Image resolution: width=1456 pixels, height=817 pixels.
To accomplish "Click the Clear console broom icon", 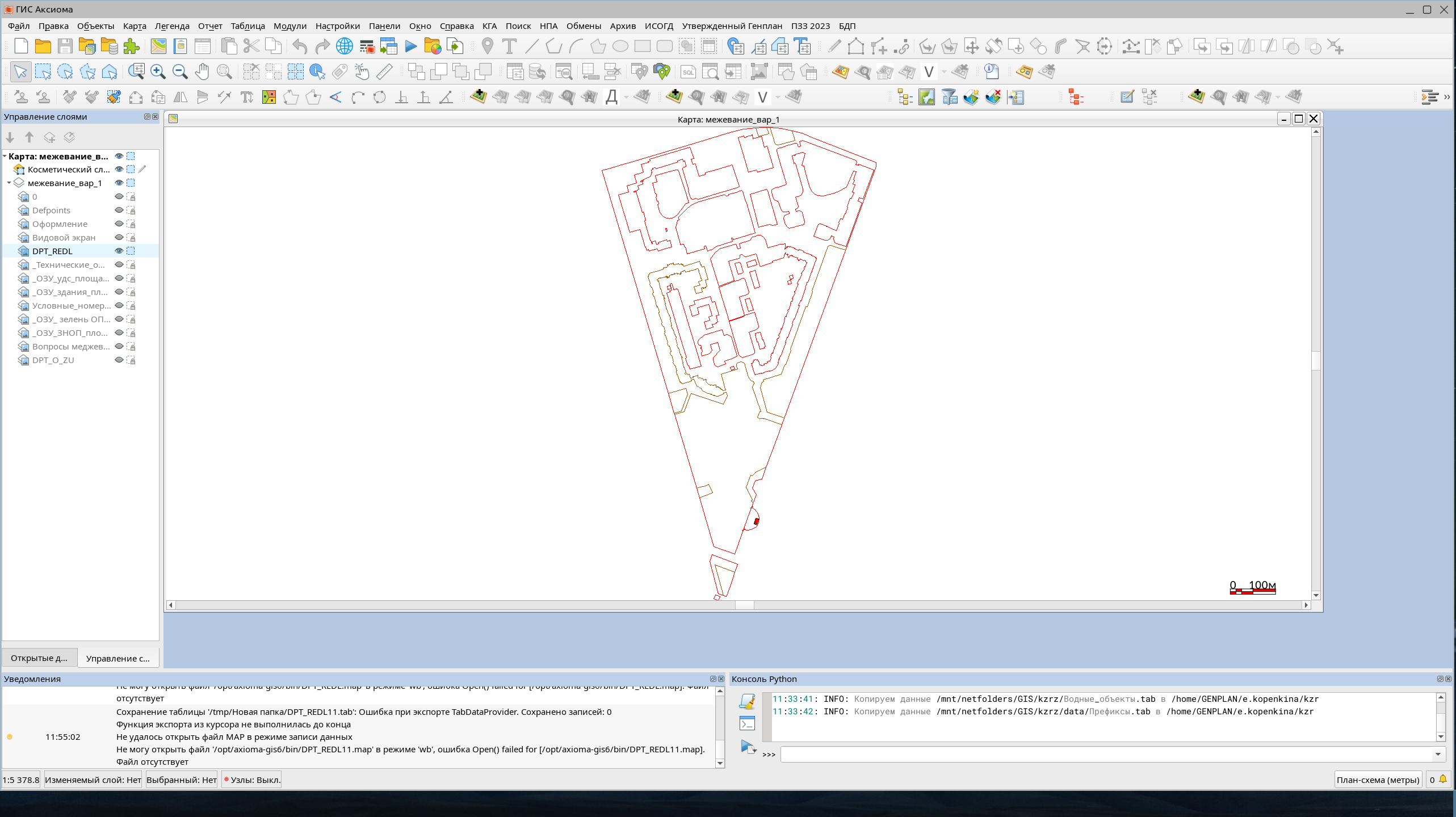I will [x=748, y=701].
